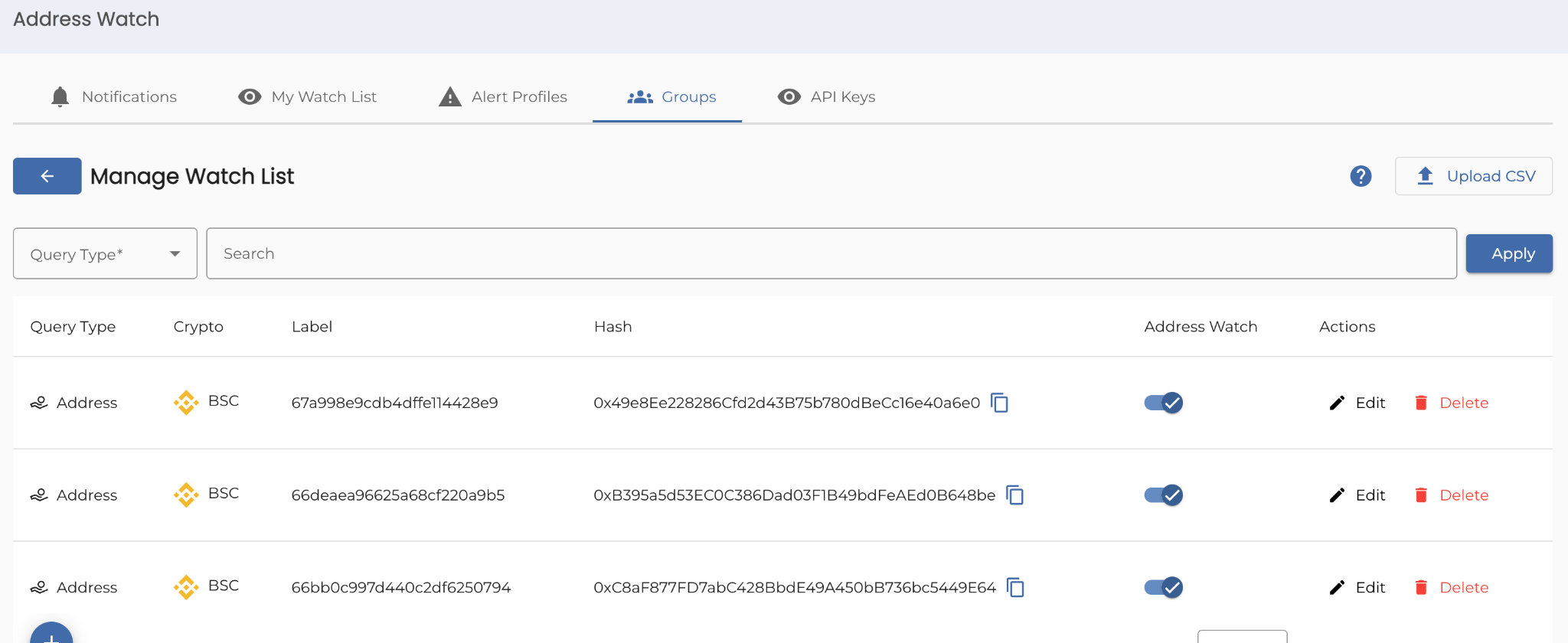Click the BSC coin icon for label 67a998e9cdb4dffe114428e9
The image size is (1568, 643).
click(186, 402)
